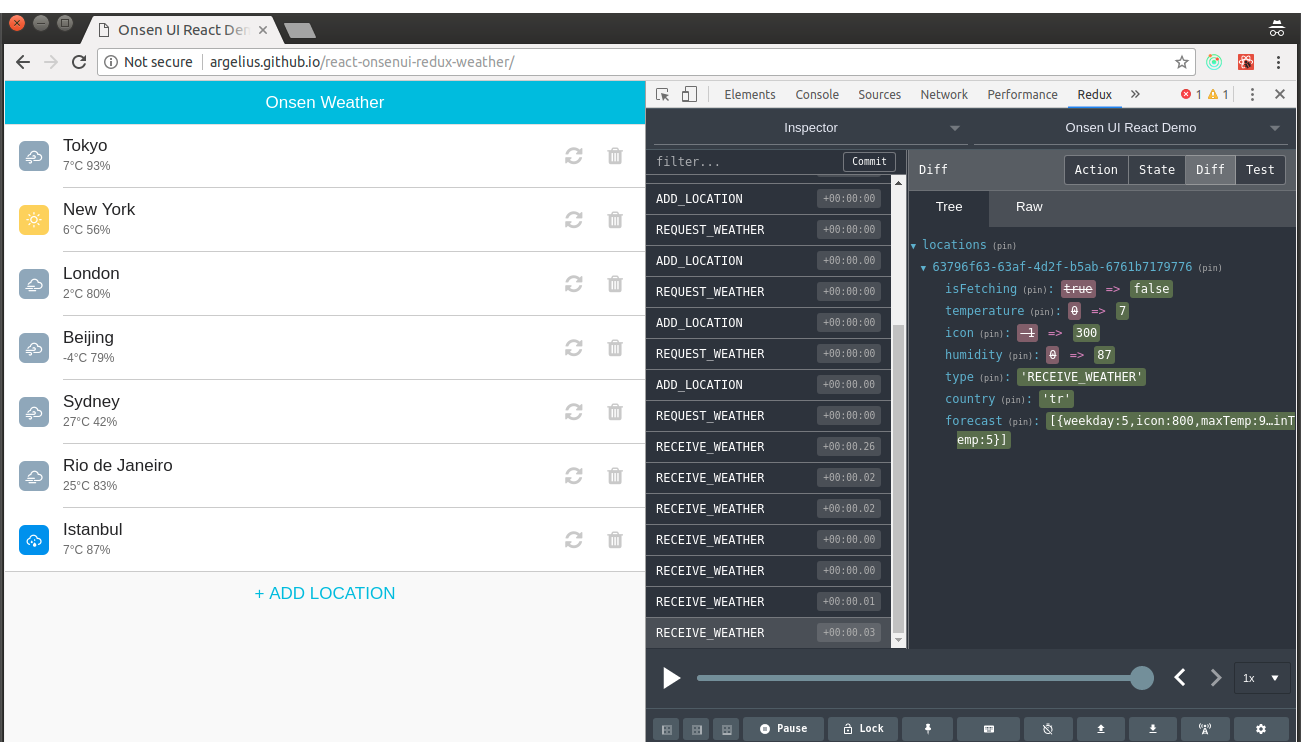This screenshot has height=755, width=1301.
Task: Refresh Tokyo weather
Action: tap(574, 156)
